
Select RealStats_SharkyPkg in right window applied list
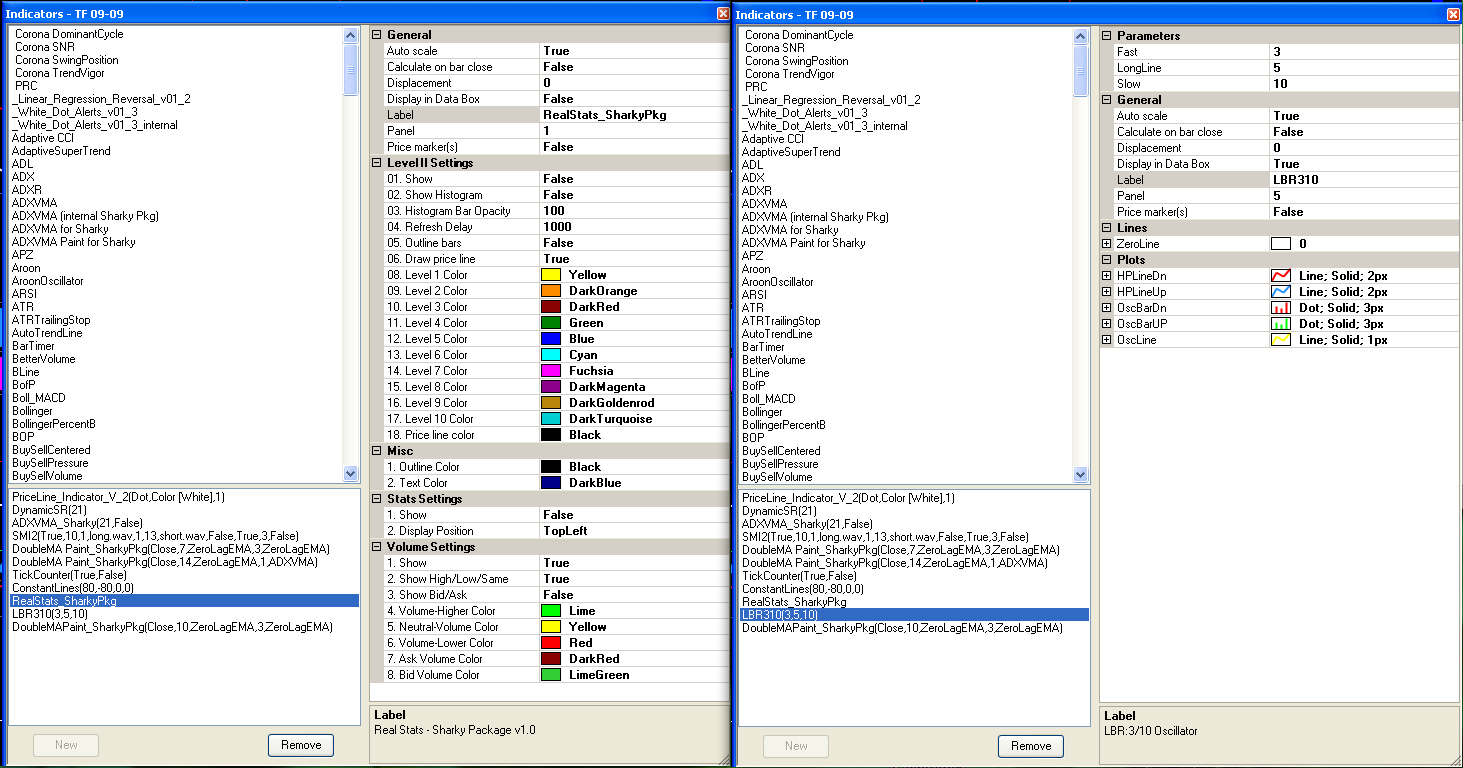point(794,602)
